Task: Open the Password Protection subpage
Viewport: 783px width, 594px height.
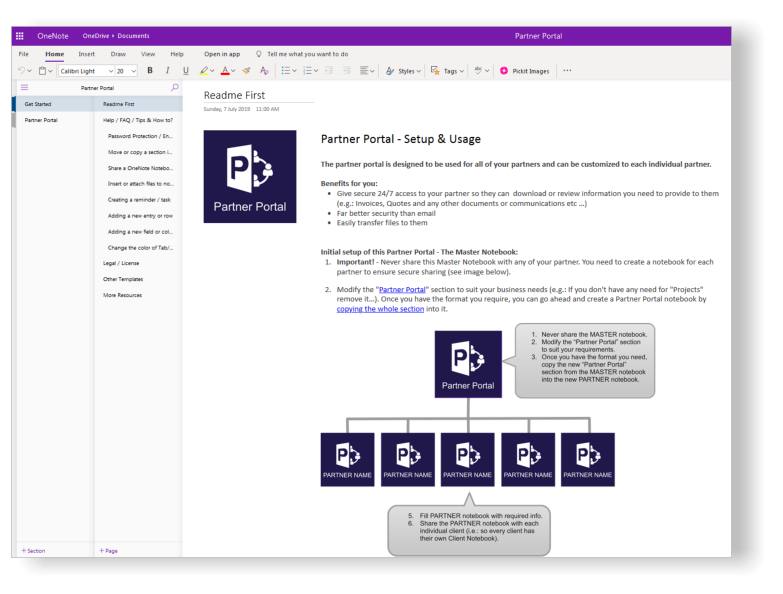Action: pyautogui.click(x=138, y=136)
